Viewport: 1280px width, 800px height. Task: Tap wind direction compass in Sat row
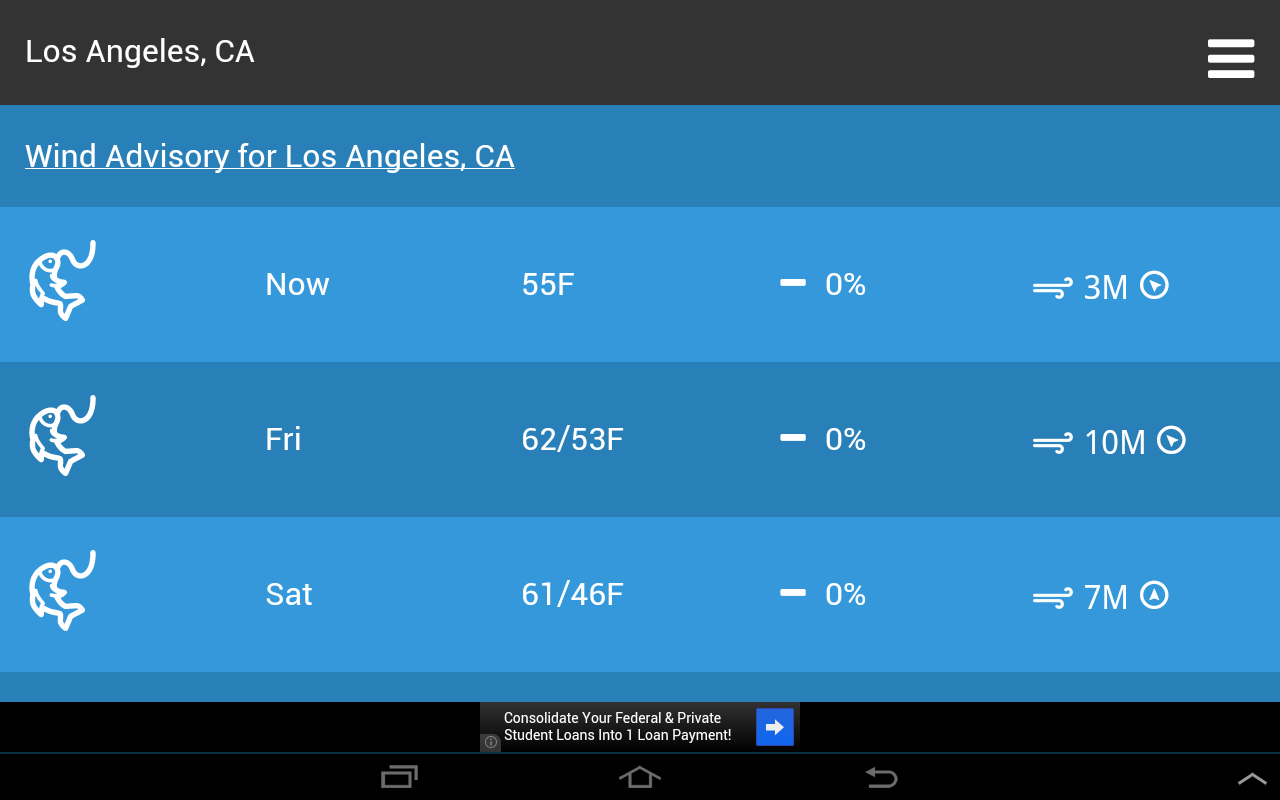pyautogui.click(x=1154, y=596)
